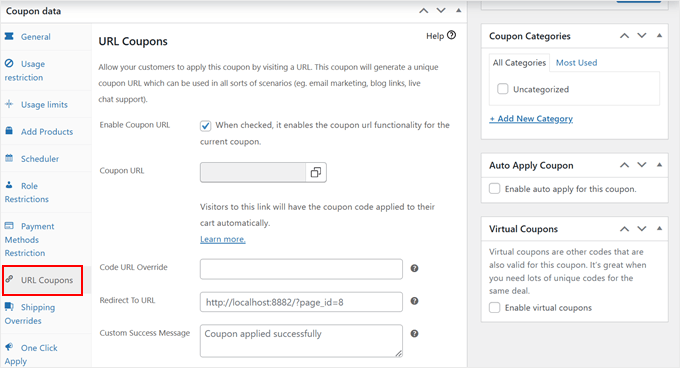
Task: Open the Scheduler tab
Action: pyautogui.click(x=46, y=158)
